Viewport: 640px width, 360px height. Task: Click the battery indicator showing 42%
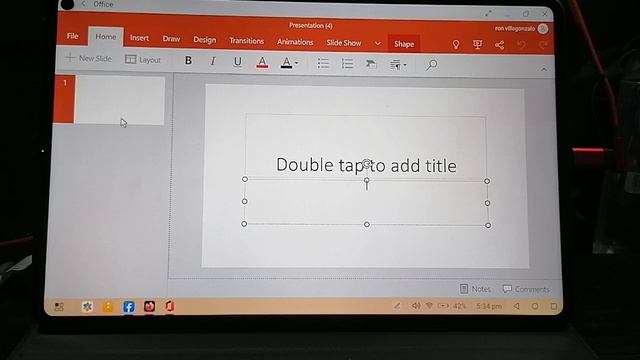[x=452, y=306]
